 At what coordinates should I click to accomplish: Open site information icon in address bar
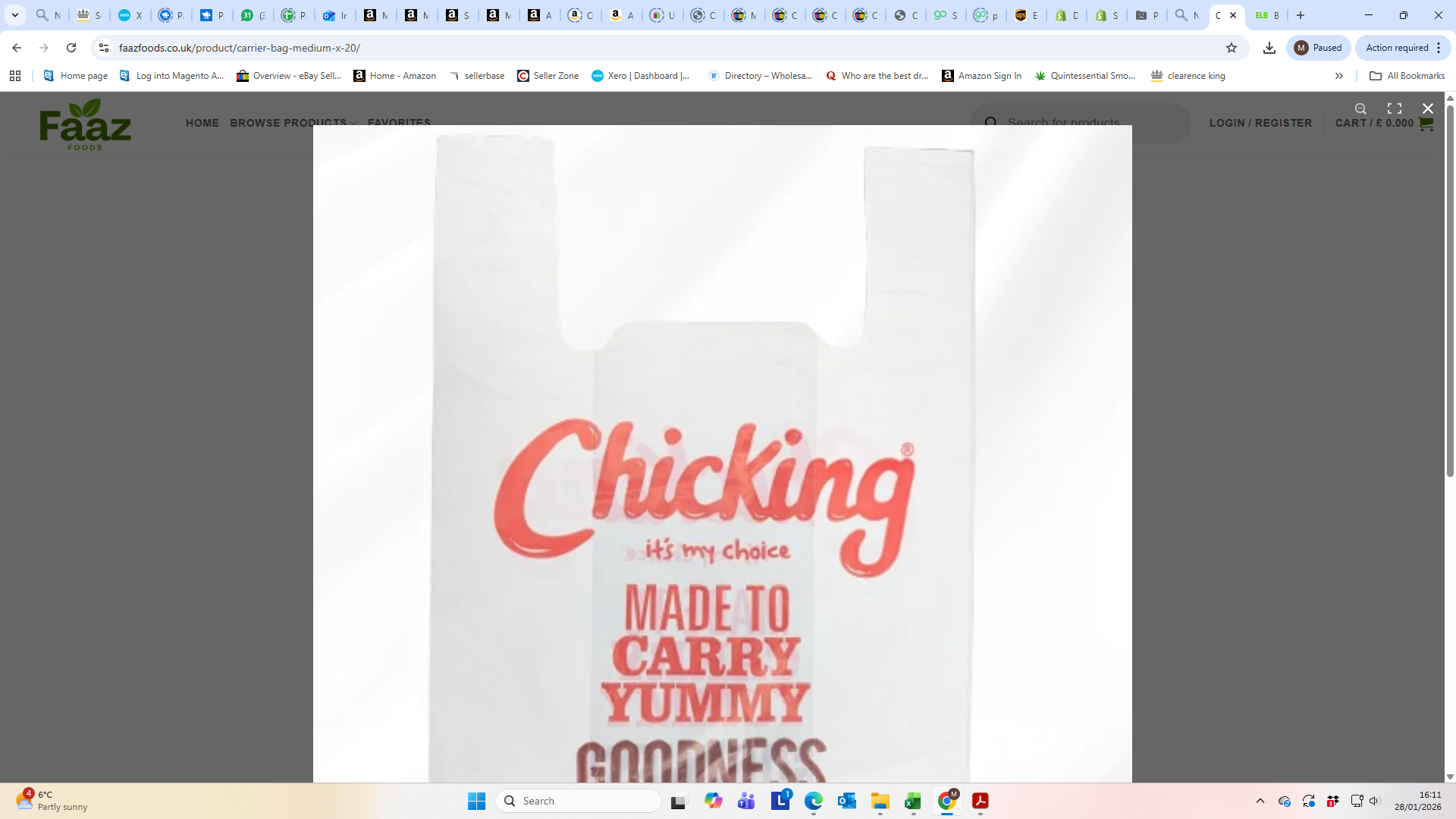click(104, 48)
